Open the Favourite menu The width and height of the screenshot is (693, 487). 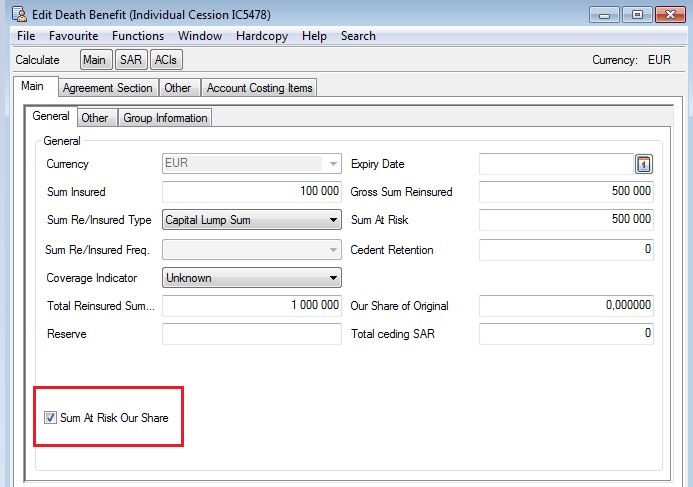click(74, 36)
